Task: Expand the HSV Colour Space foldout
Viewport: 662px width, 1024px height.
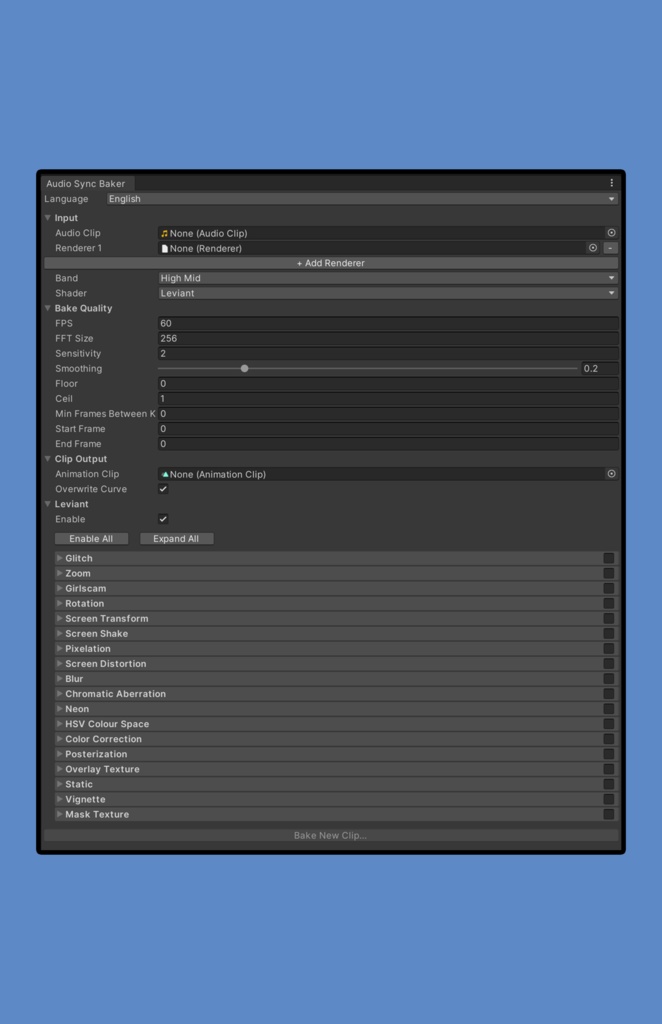Action: click(x=59, y=724)
